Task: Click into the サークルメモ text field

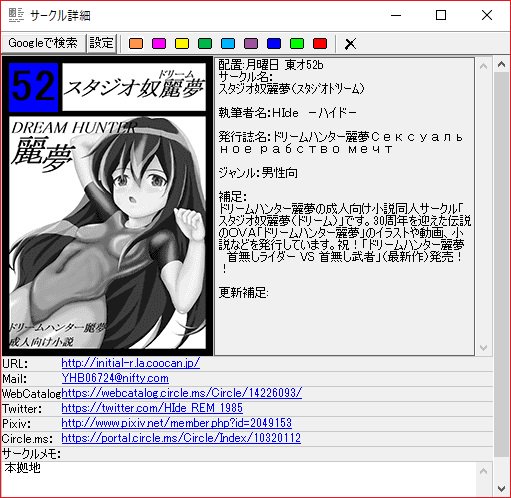Action: click(239, 479)
